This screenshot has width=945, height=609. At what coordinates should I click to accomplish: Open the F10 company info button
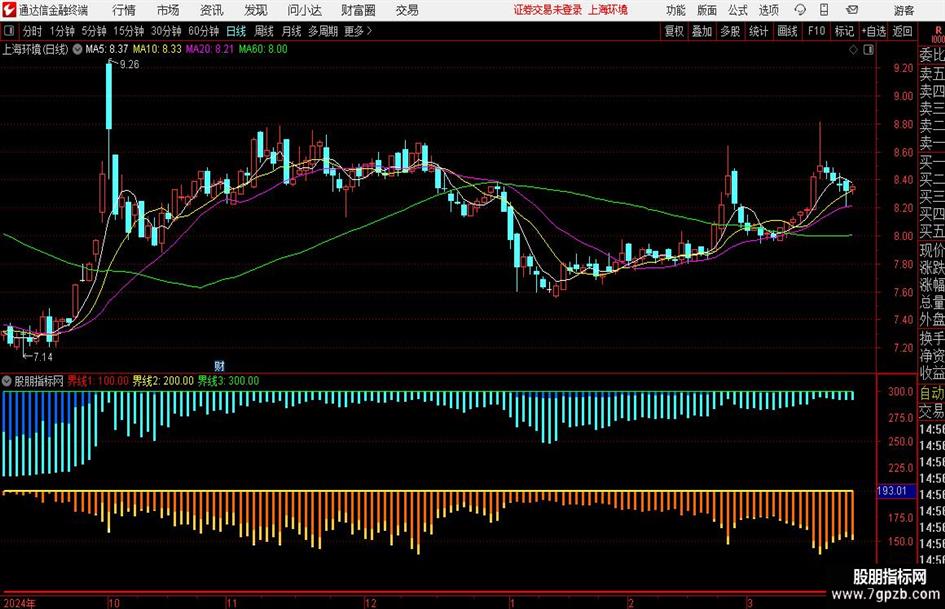click(x=816, y=31)
